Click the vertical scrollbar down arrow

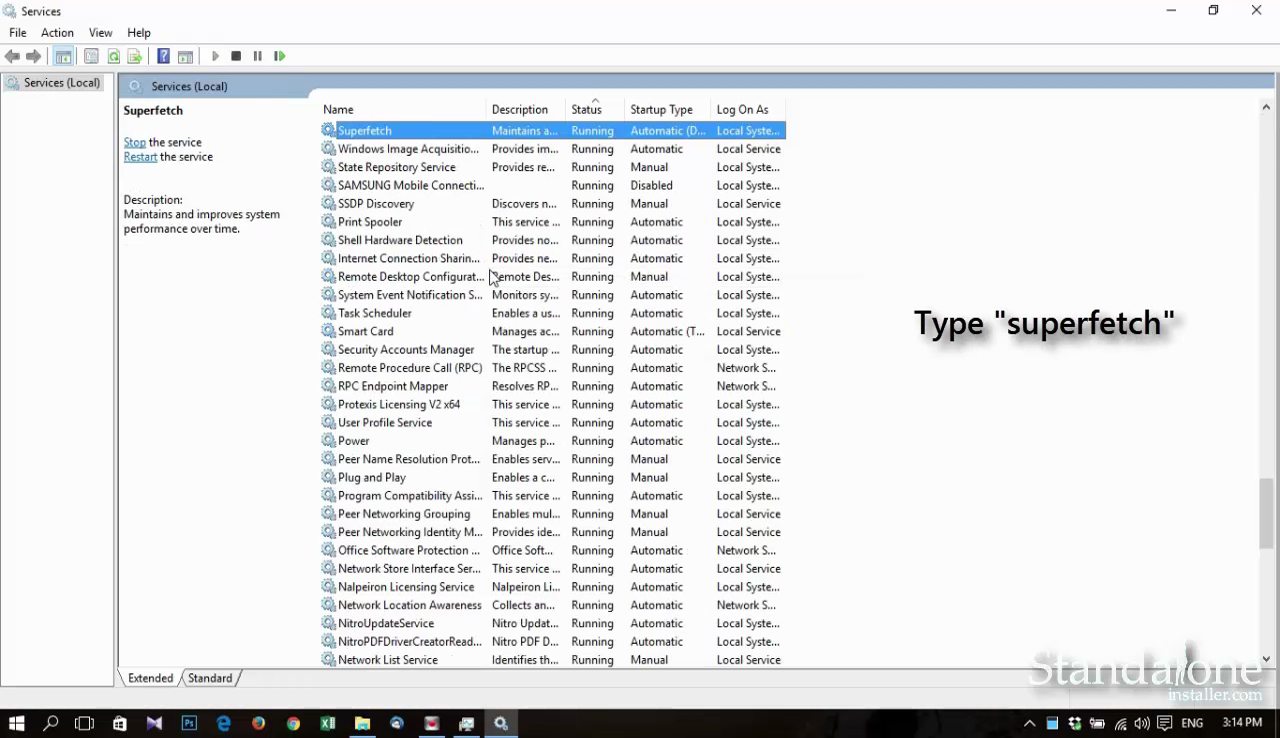click(x=1266, y=659)
